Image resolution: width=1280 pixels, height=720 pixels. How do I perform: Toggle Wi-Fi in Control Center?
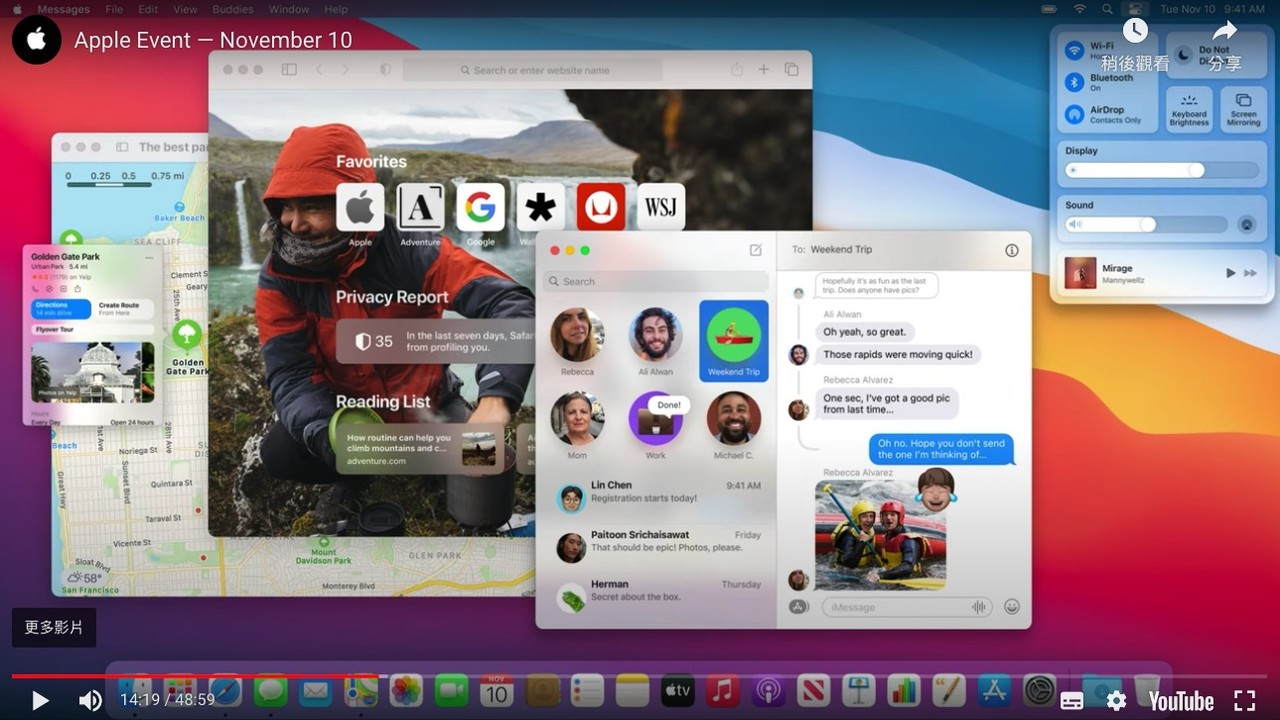pos(1075,51)
